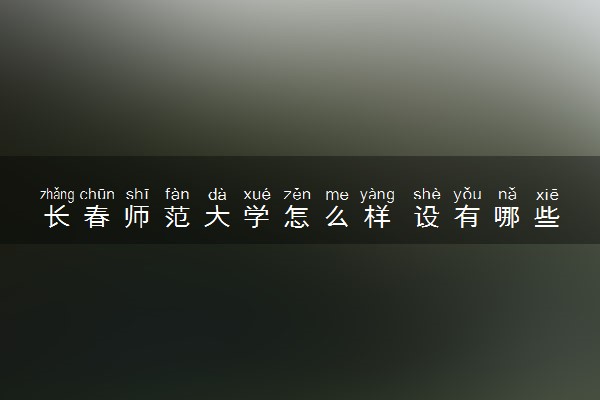Select the character 学
This screenshot has height=400, width=600.
[257, 217]
